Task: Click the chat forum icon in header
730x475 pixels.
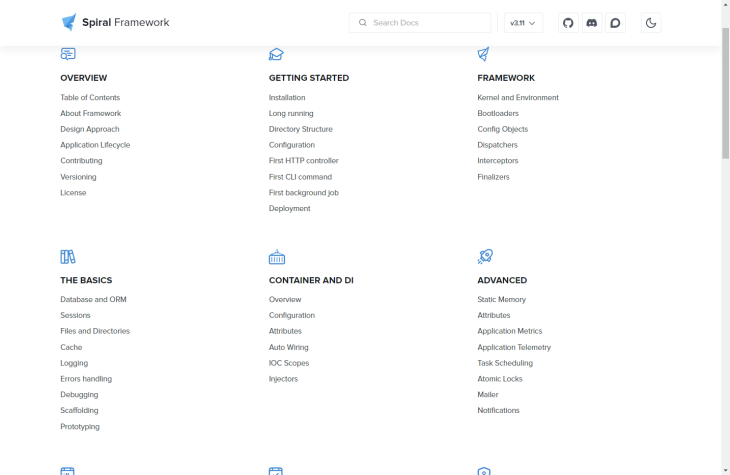Action: (x=616, y=23)
